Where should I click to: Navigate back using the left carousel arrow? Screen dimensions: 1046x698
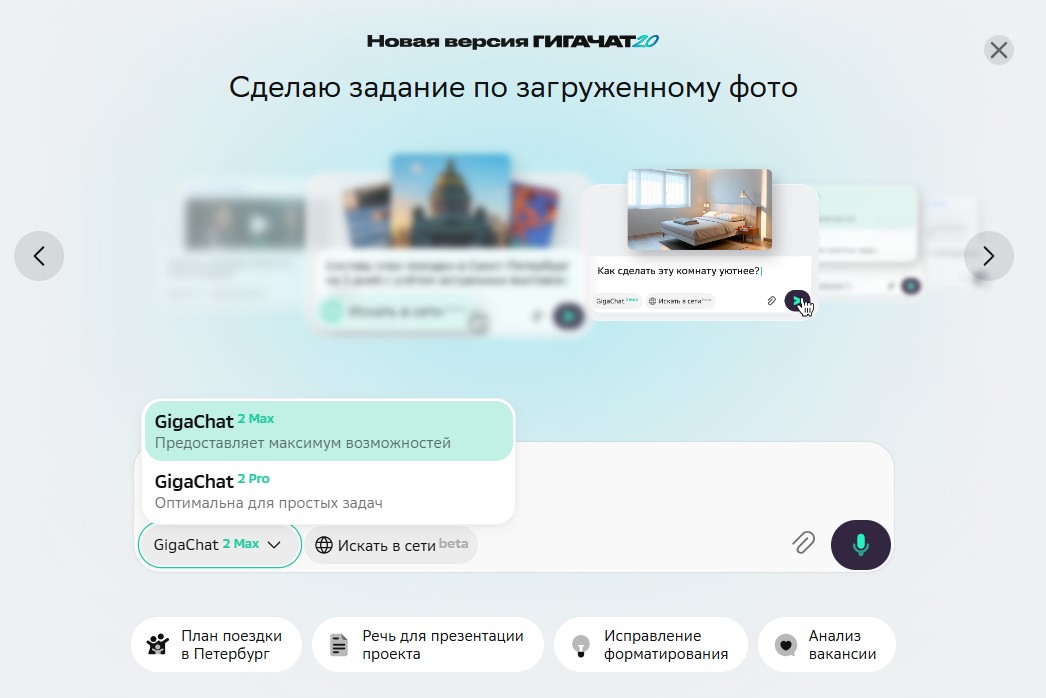tap(39, 256)
